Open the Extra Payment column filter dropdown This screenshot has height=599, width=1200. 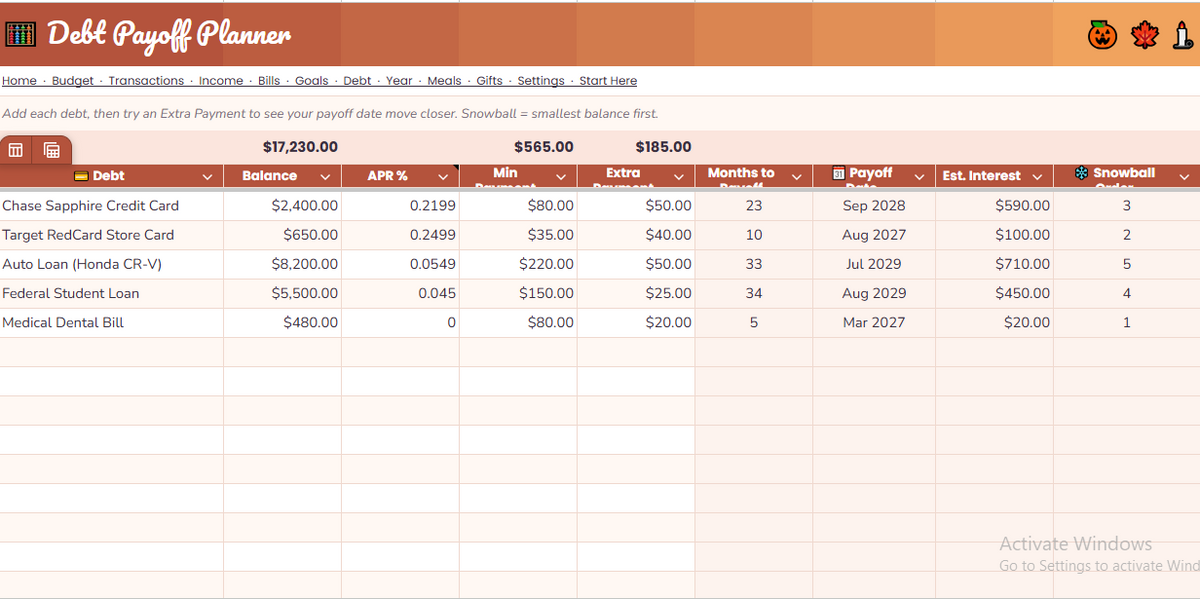679,177
